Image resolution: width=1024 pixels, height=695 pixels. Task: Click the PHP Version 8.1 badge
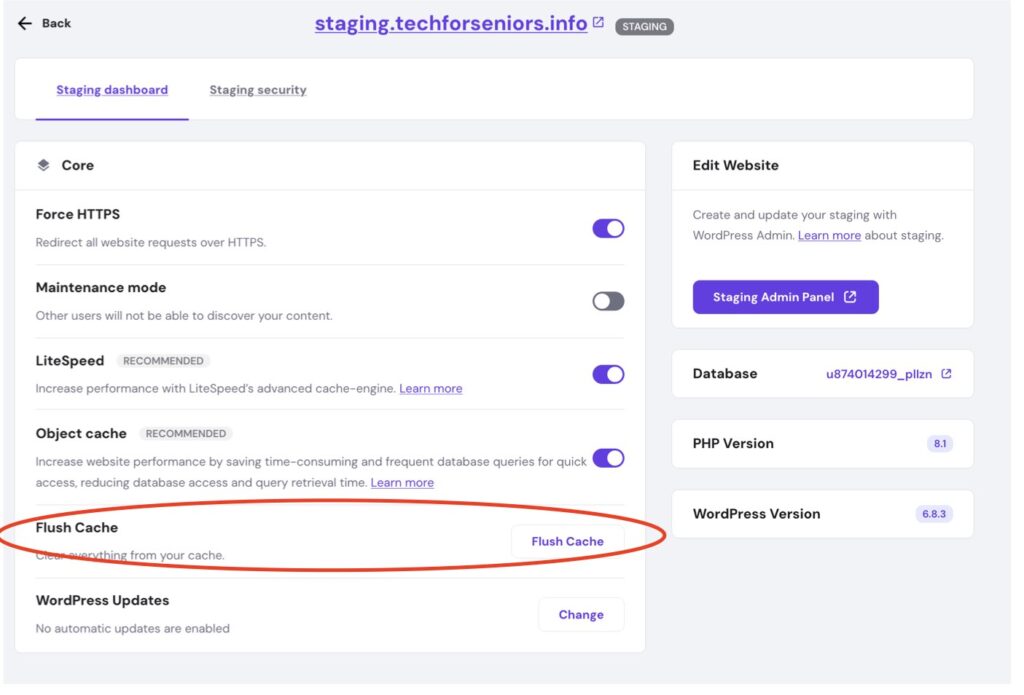939,444
